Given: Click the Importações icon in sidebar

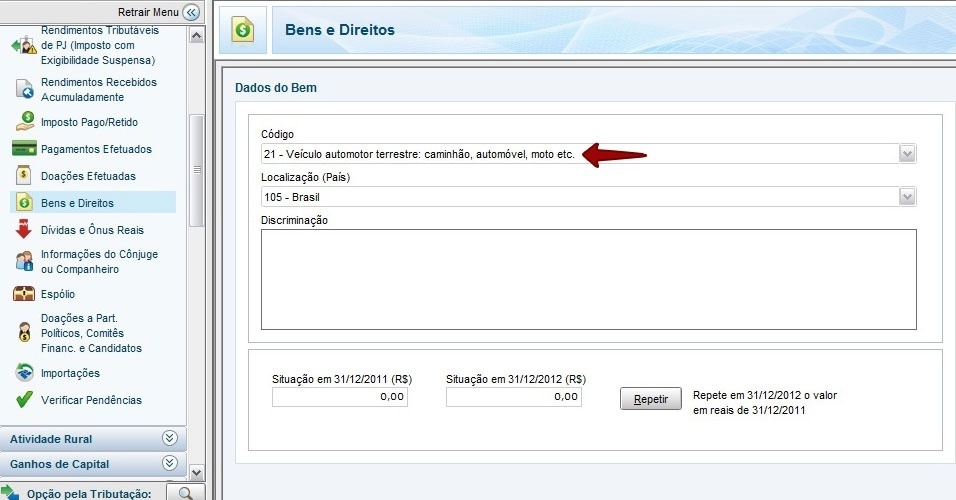Looking at the screenshot, I should (x=24, y=373).
